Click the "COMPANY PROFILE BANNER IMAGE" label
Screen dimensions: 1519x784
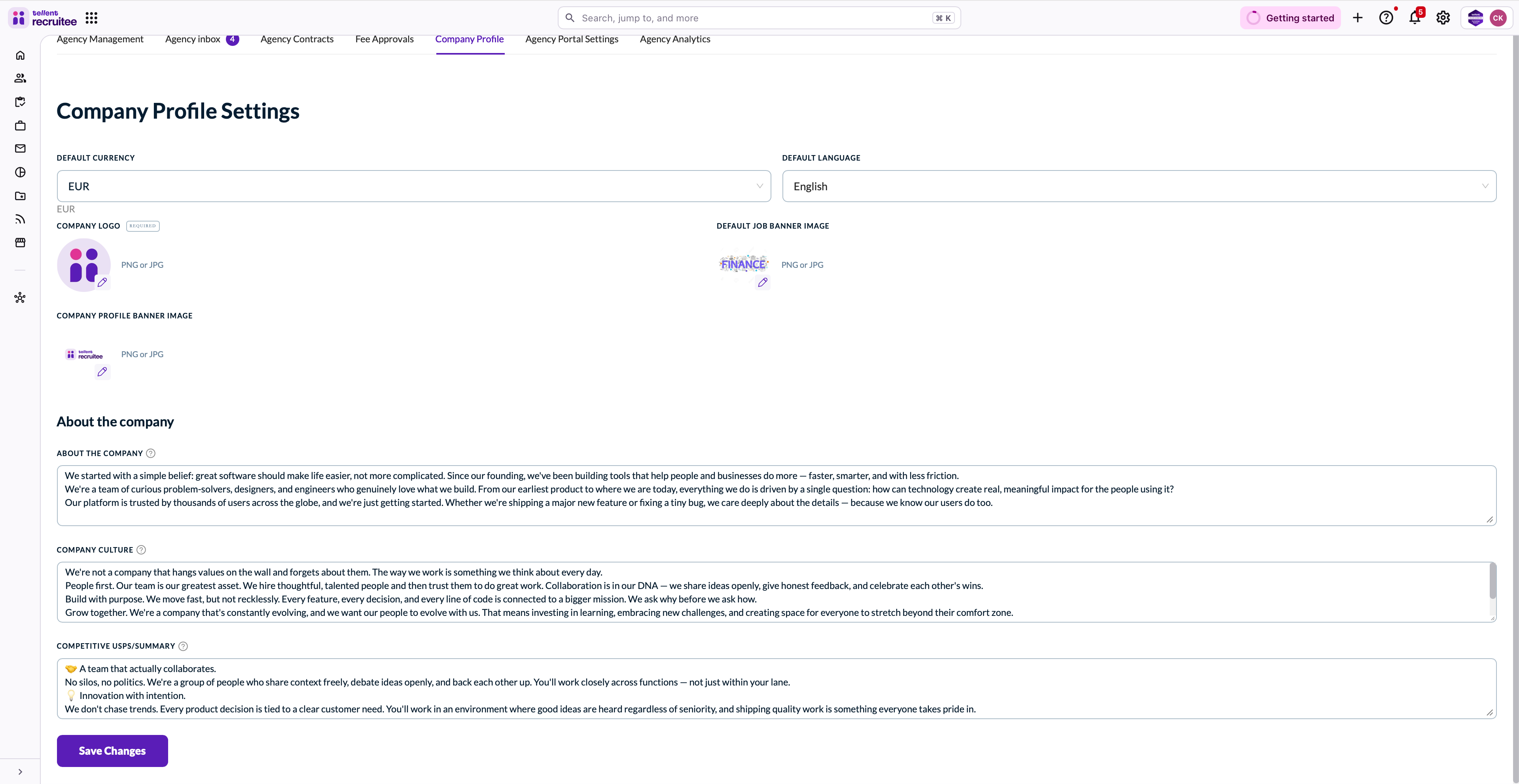[x=125, y=316]
